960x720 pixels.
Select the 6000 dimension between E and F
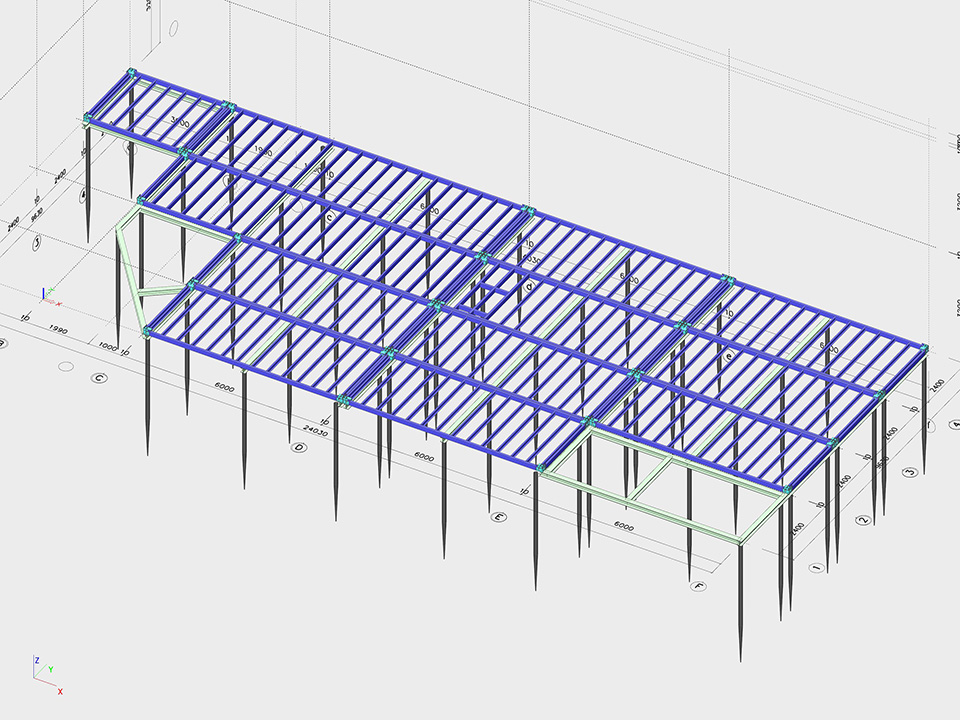pyautogui.click(x=623, y=526)
